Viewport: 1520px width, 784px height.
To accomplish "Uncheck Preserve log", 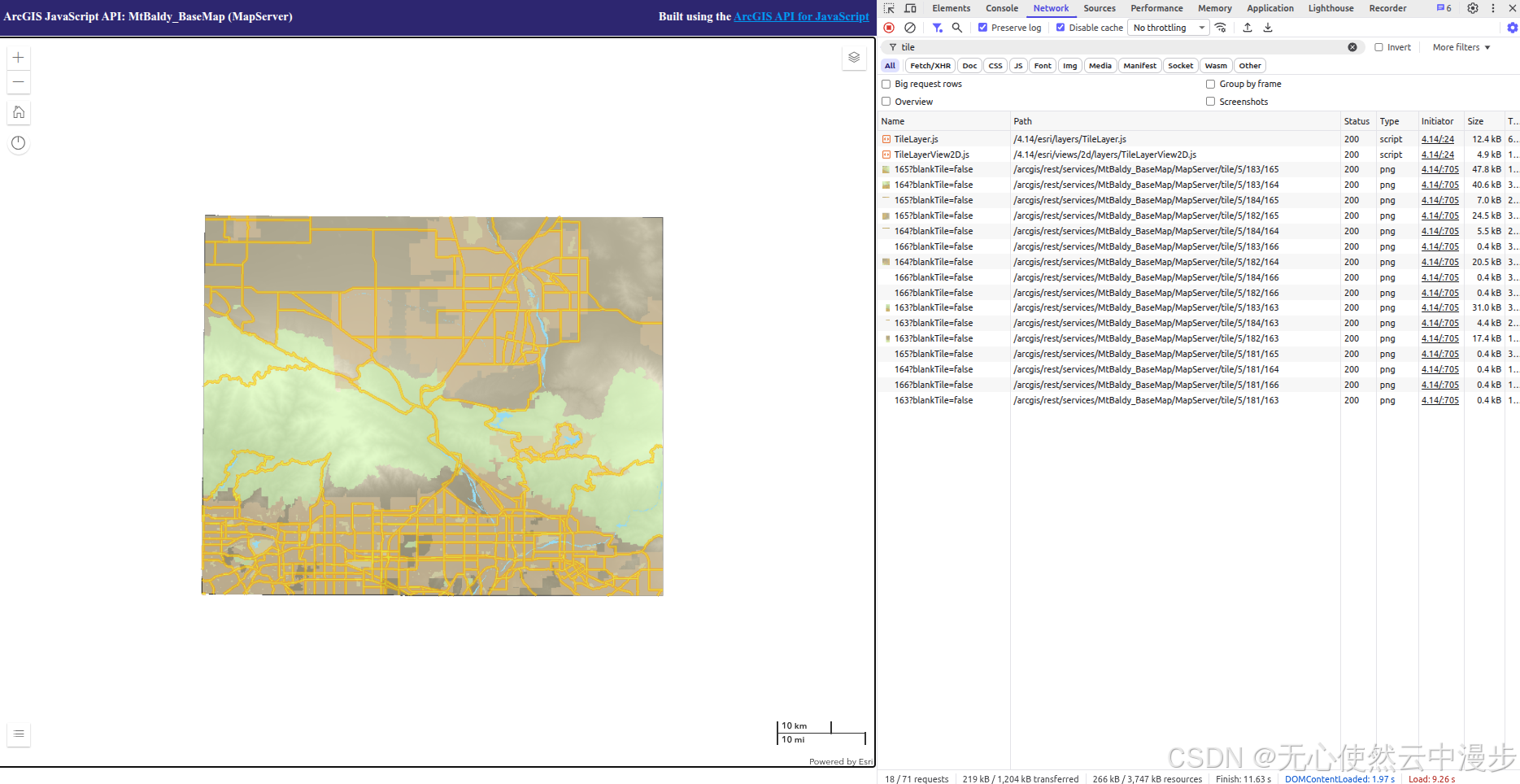I will 982,28.
